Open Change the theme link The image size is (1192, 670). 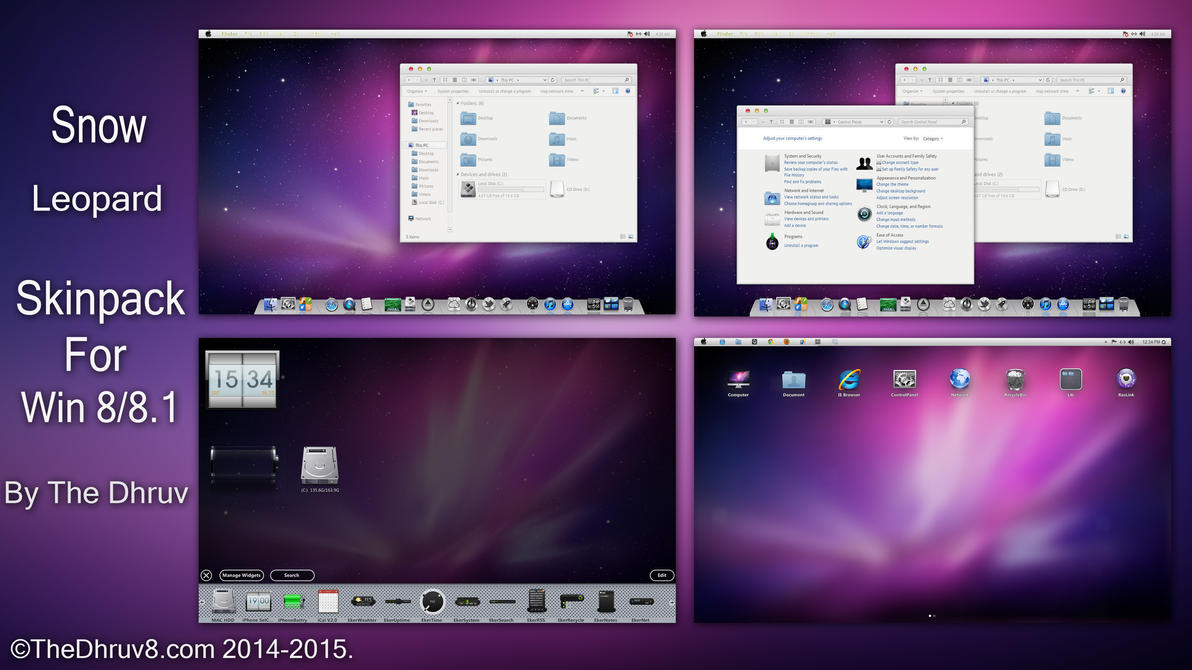(892, 184)
